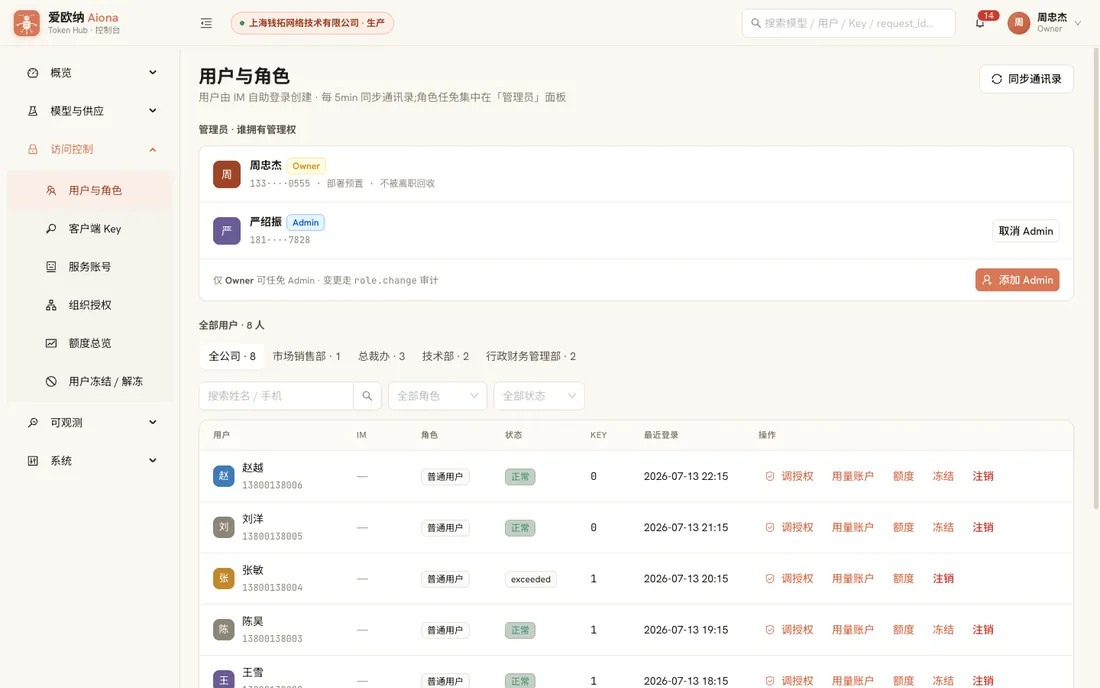Screen dimensions: 1100x688
Task: Click the 陈昊 avatar in the user table
Action: point(224,630)
